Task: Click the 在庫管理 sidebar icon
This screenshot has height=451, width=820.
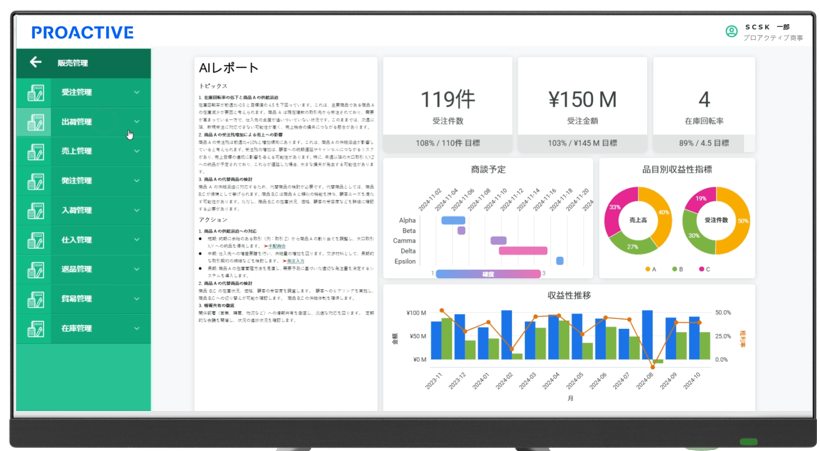Action: coord(35,329)
